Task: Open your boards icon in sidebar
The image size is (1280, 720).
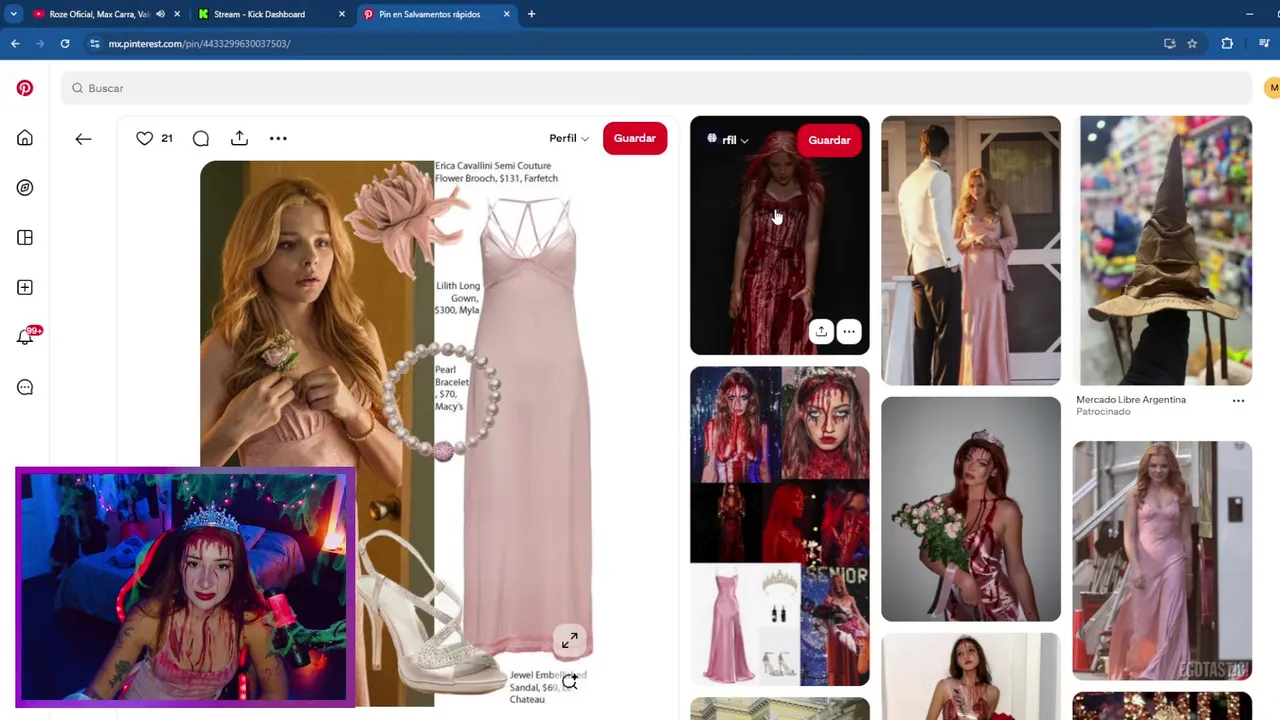Action: pyautogui.click(x=25, y=238)
